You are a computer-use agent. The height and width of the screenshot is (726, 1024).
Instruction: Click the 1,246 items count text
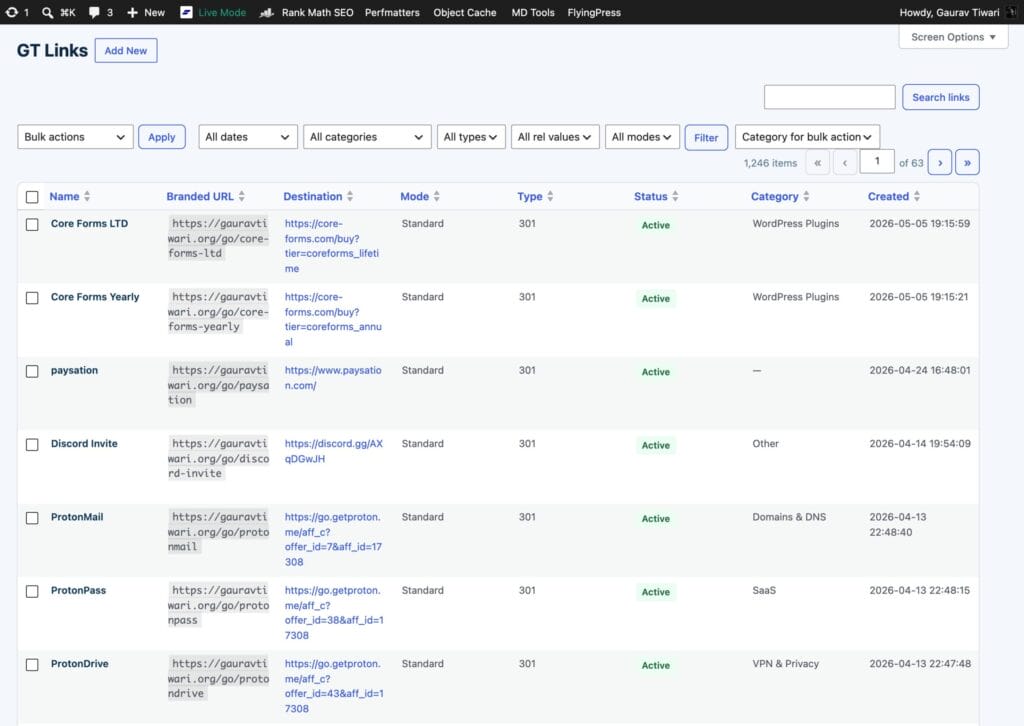[771, 163]
